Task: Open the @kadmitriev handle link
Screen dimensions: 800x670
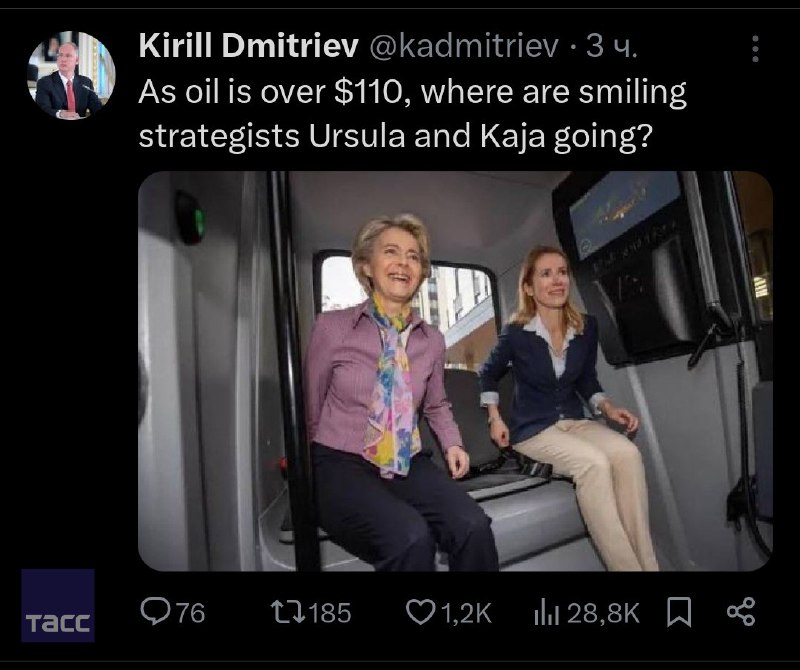Action: pos(464,45)
